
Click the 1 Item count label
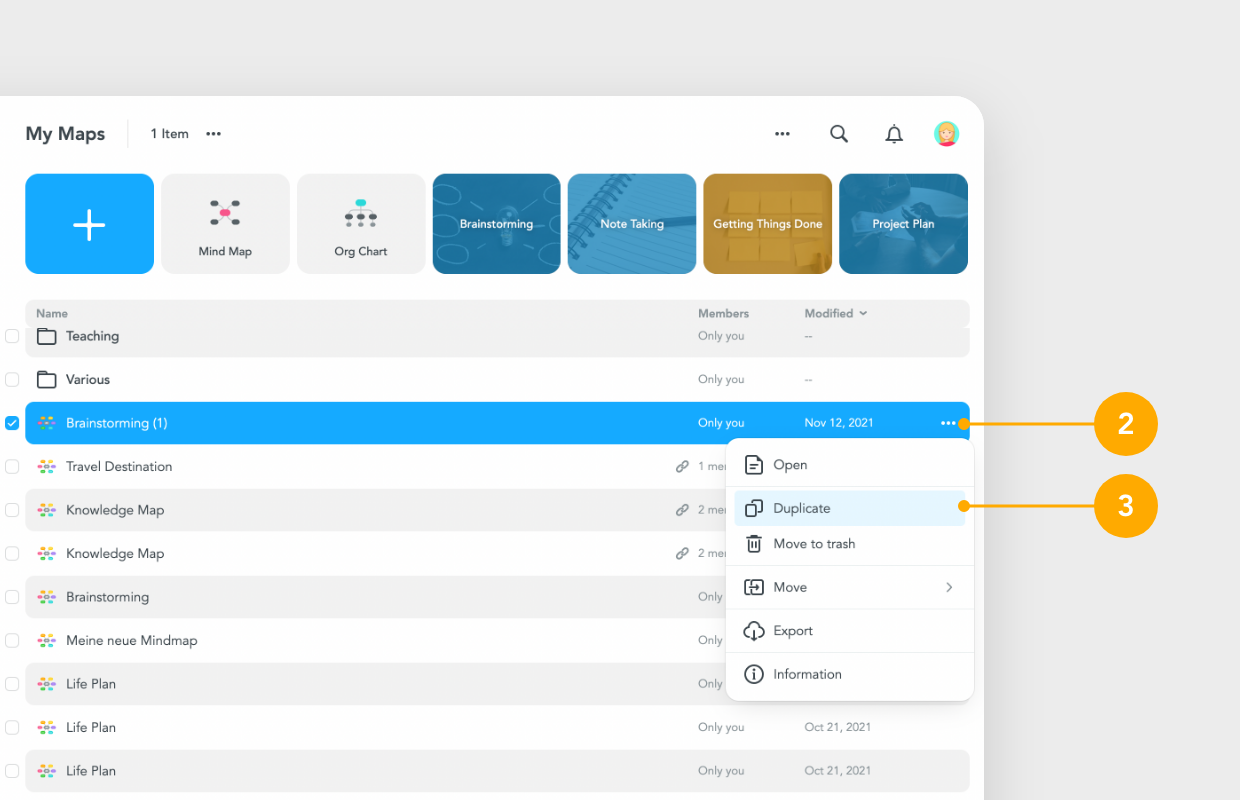[x=169, y=134]
